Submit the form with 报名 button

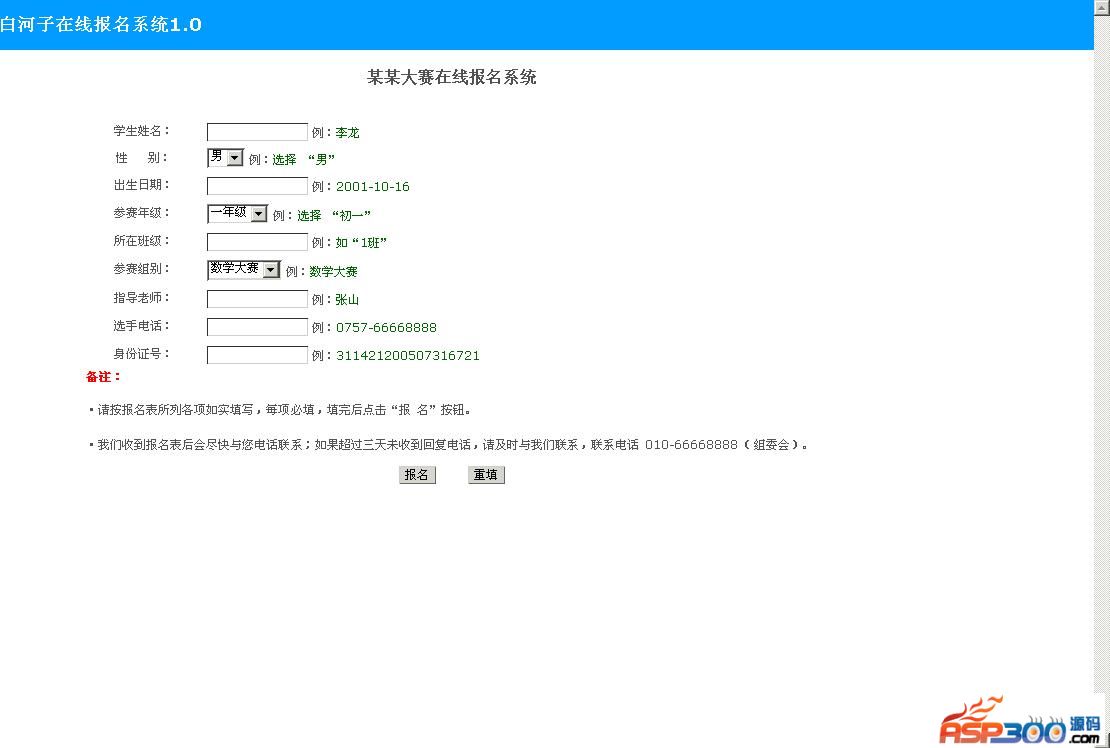417,475
